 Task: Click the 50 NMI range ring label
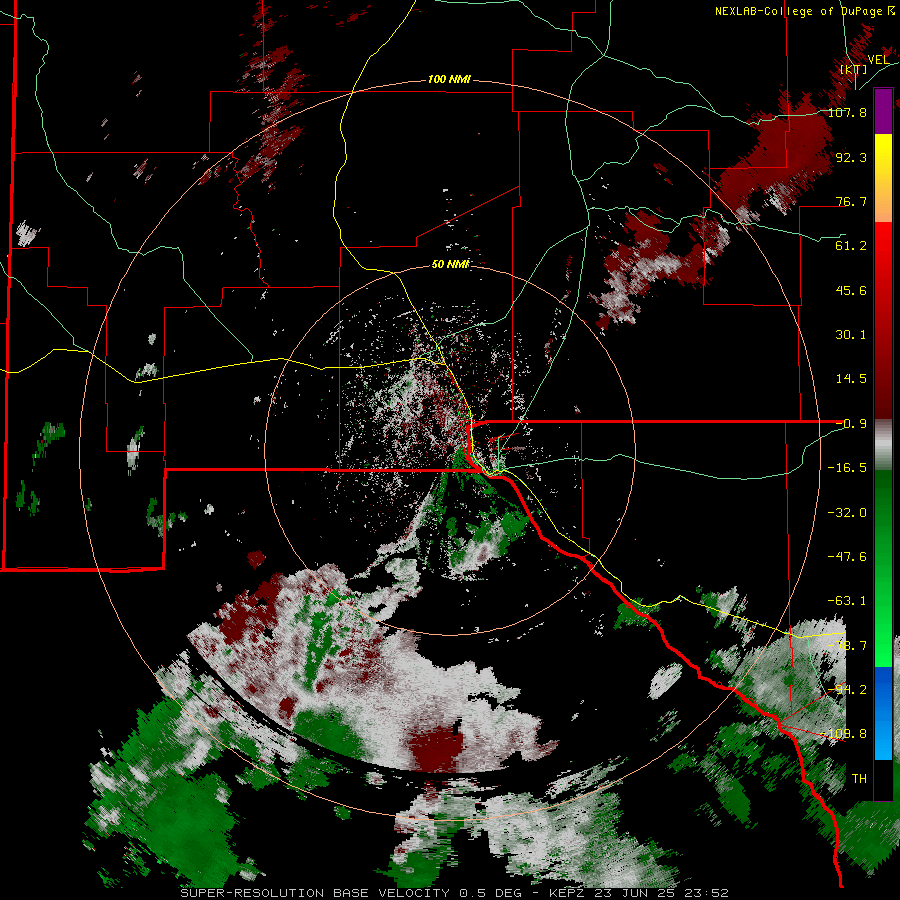click(450, 264)
